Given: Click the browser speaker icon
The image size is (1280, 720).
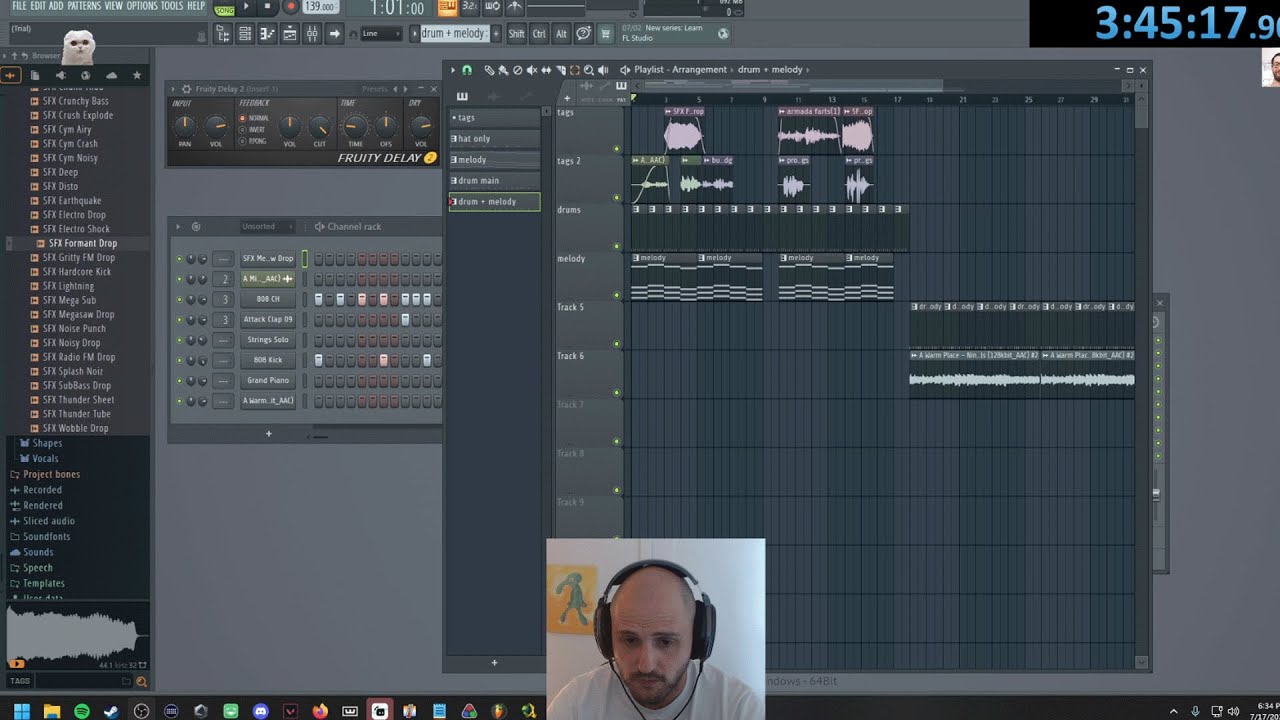Looking at the screenshot, I should tap(61, 75).
